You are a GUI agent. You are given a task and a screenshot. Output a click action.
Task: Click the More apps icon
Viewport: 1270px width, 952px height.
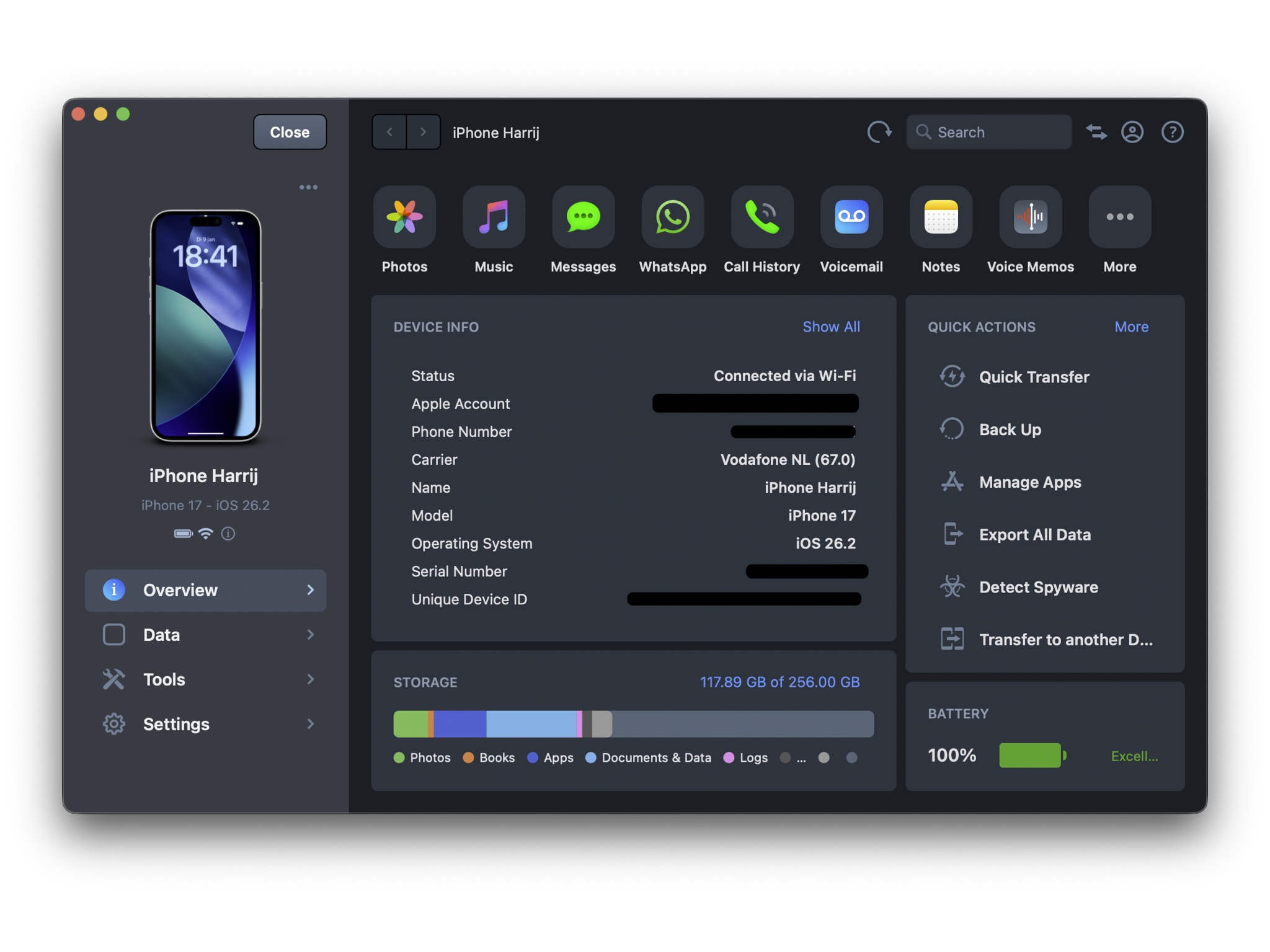click(x=1119, y=217)
